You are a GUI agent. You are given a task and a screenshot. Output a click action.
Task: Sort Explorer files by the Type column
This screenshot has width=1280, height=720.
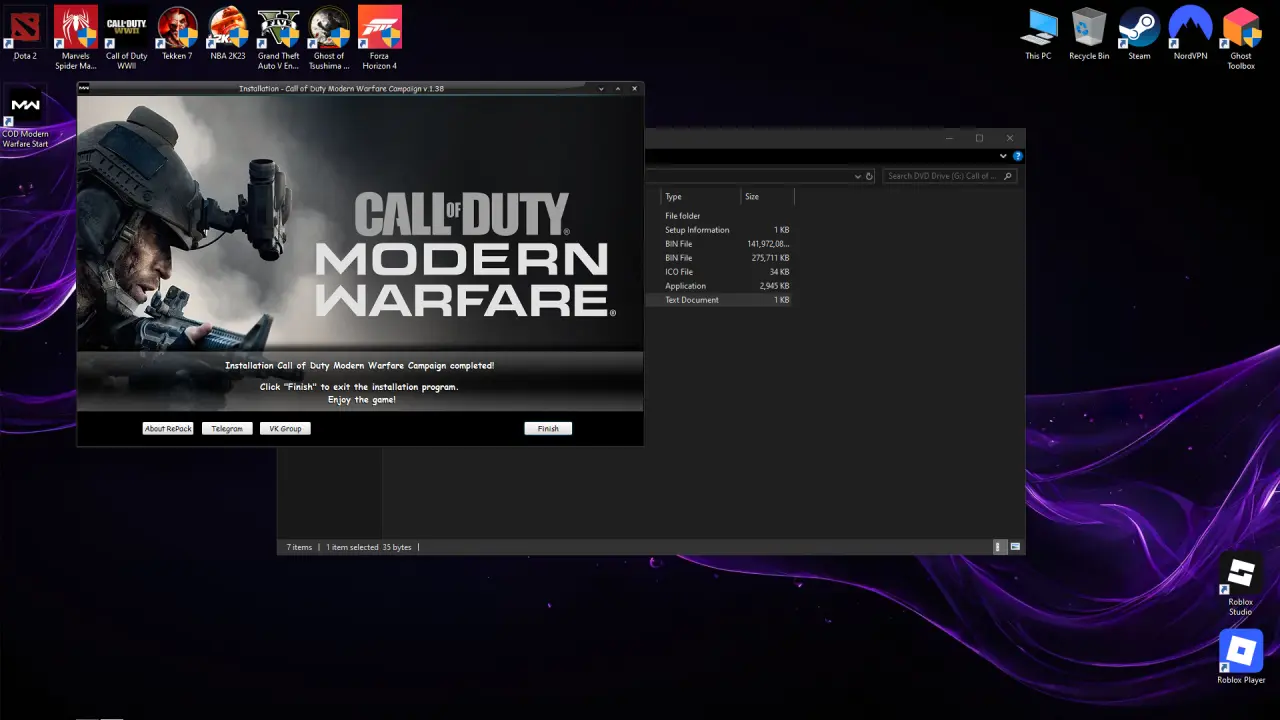(x=700, y=197)
